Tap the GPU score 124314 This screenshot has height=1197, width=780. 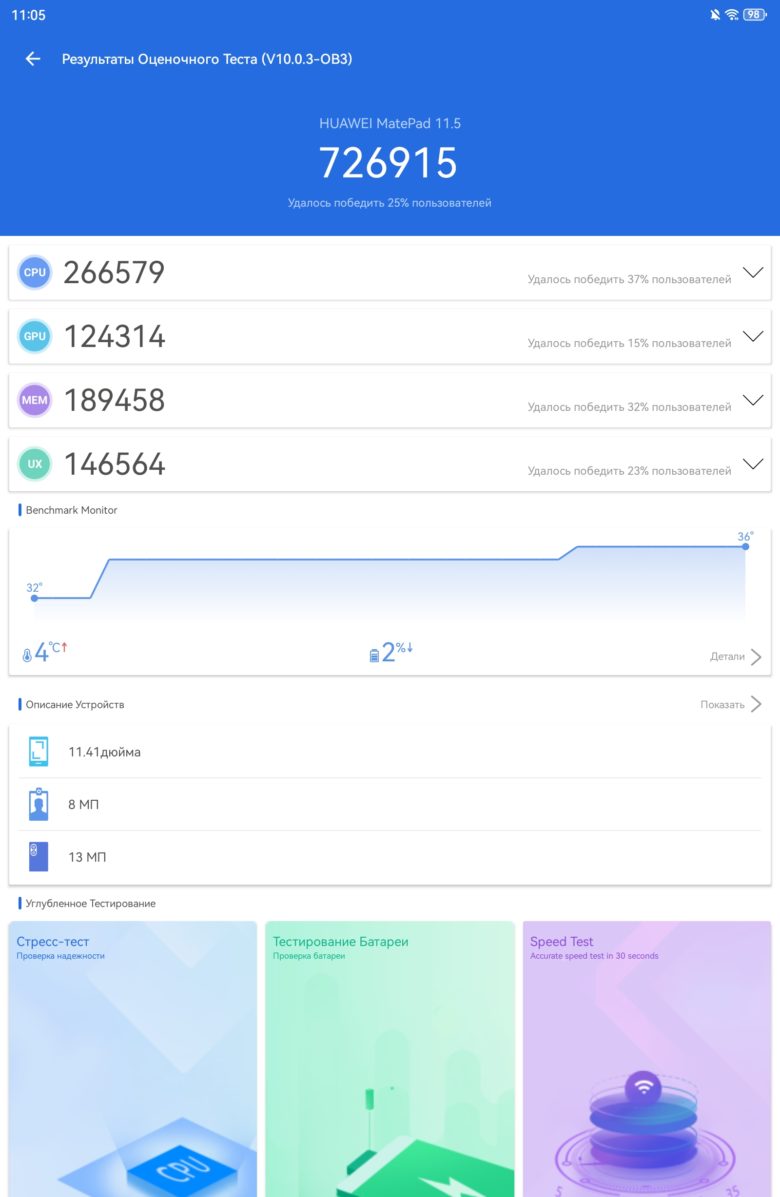click(114, 336)
